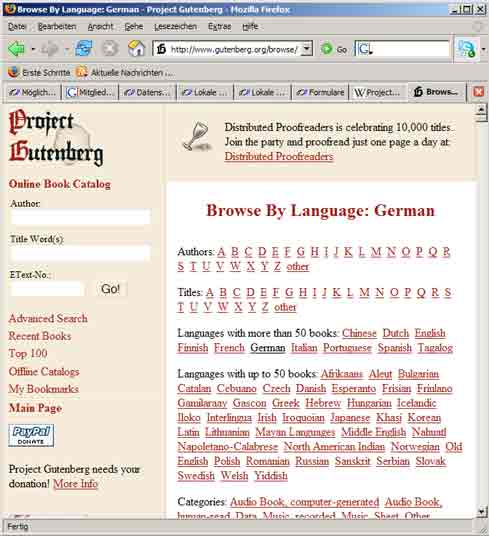Switch to the Formulare tab
Image resolution: width=489 pixels, height=536 pixels.
[320, 92]
